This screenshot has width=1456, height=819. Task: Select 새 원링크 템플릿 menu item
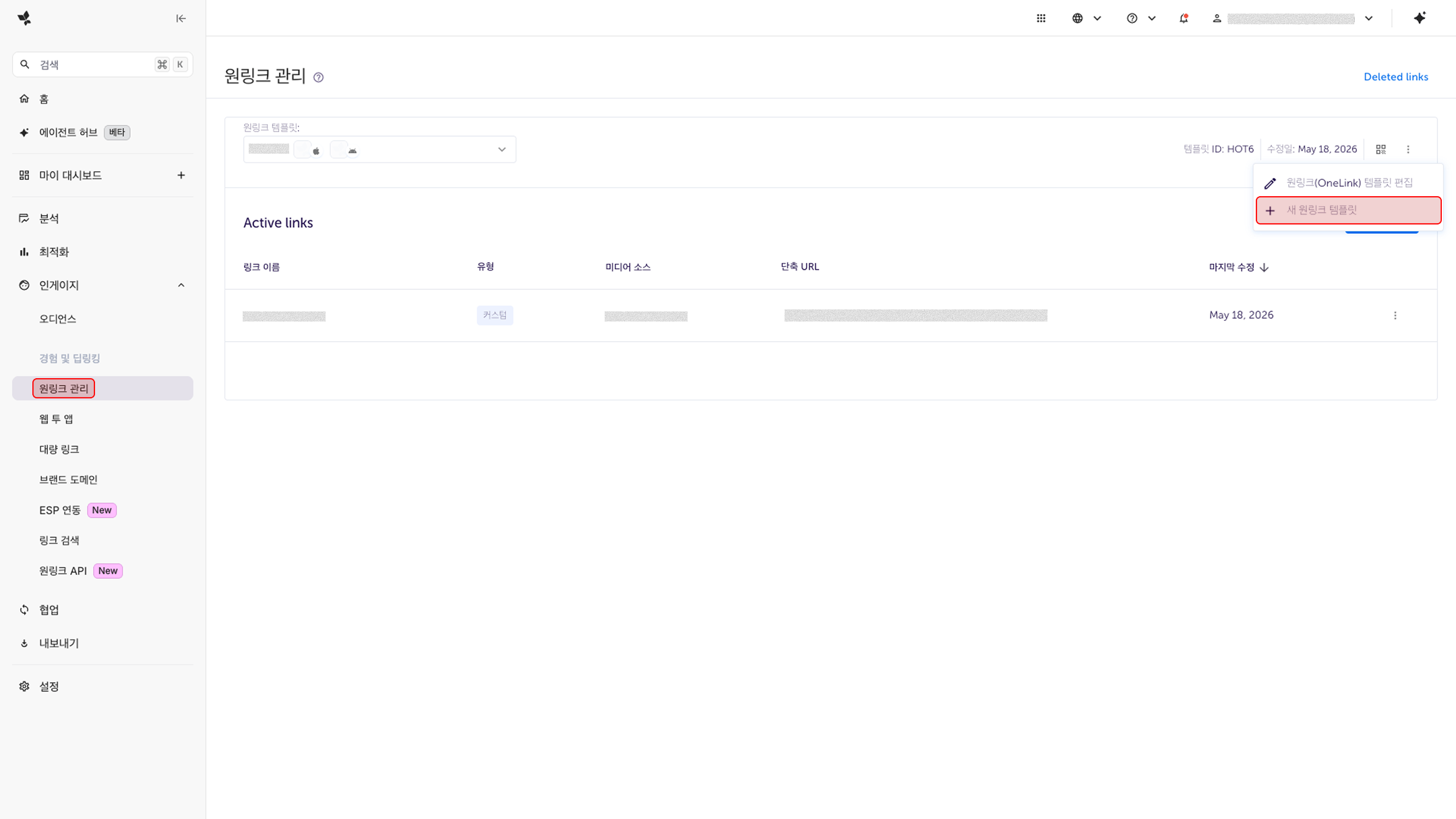pos(1348,210)
